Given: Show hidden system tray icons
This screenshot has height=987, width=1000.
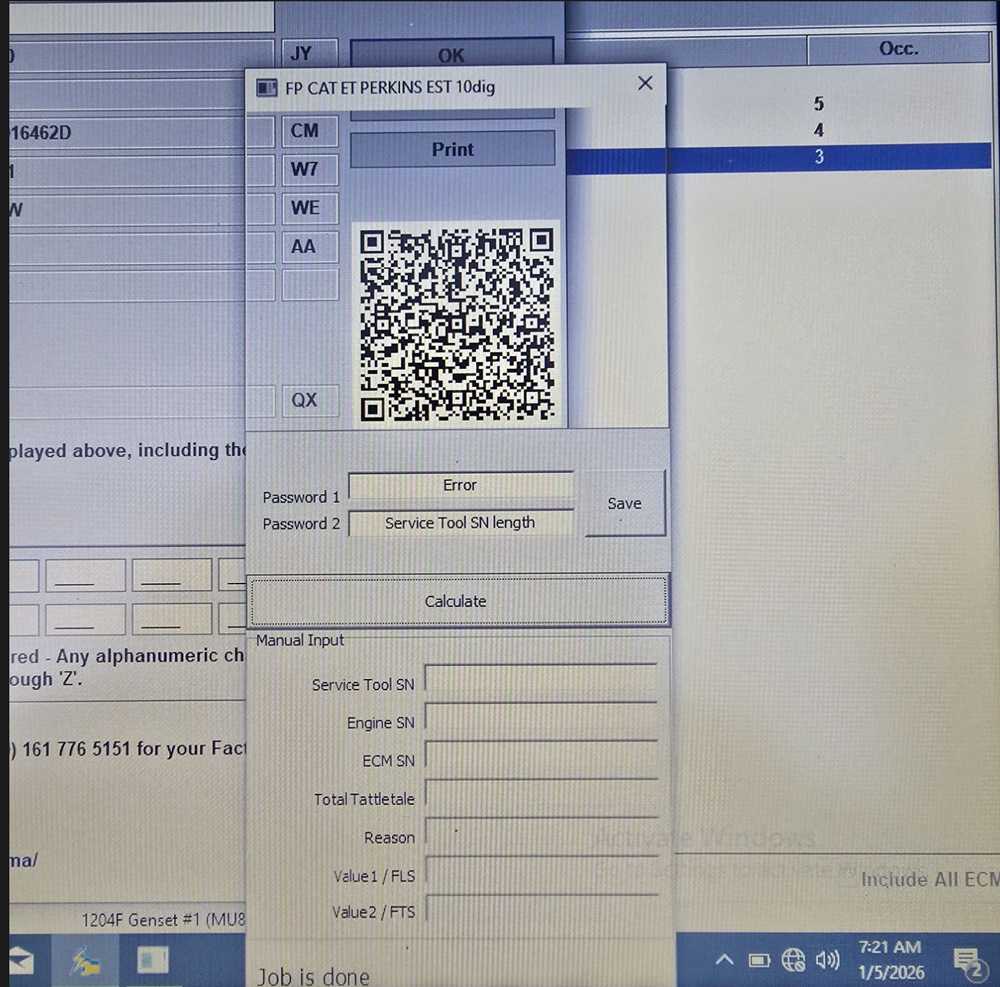Looking at the screenshot, I should pos(724,961).
